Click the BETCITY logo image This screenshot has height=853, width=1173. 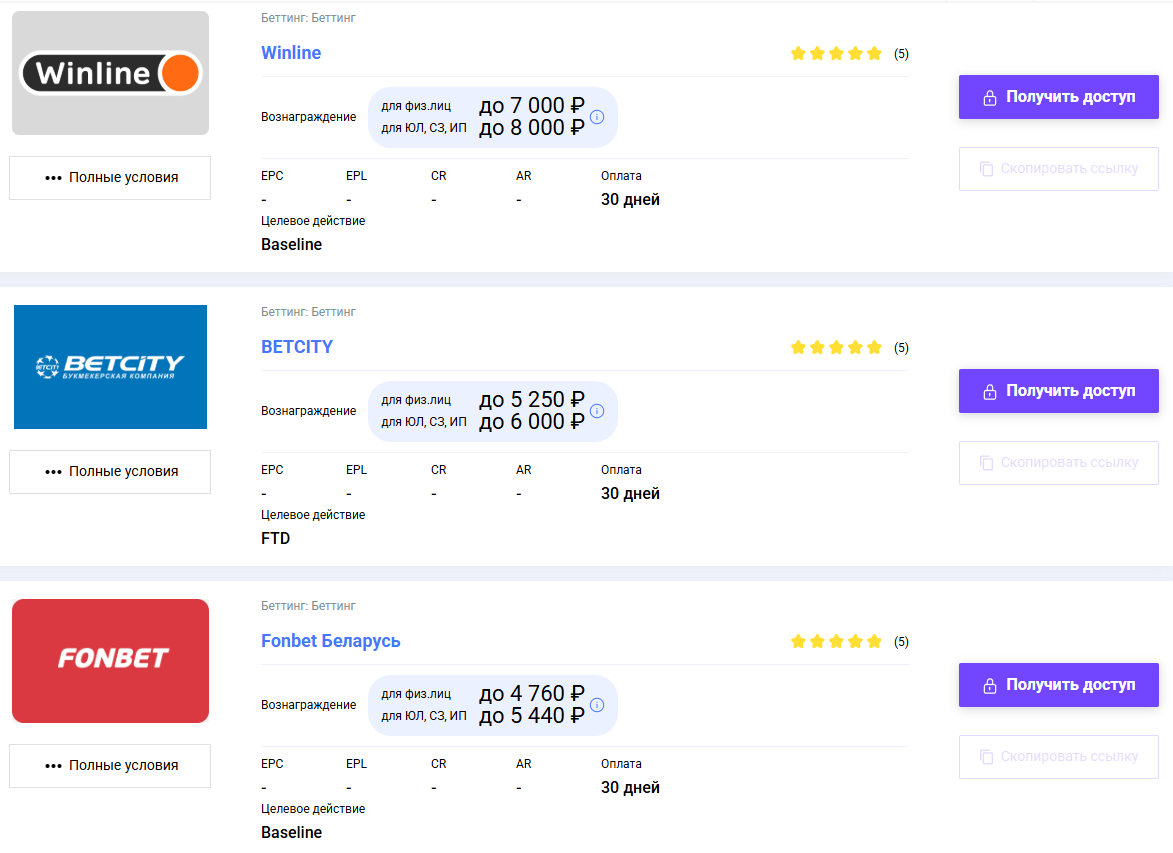[x=110, y=367]
